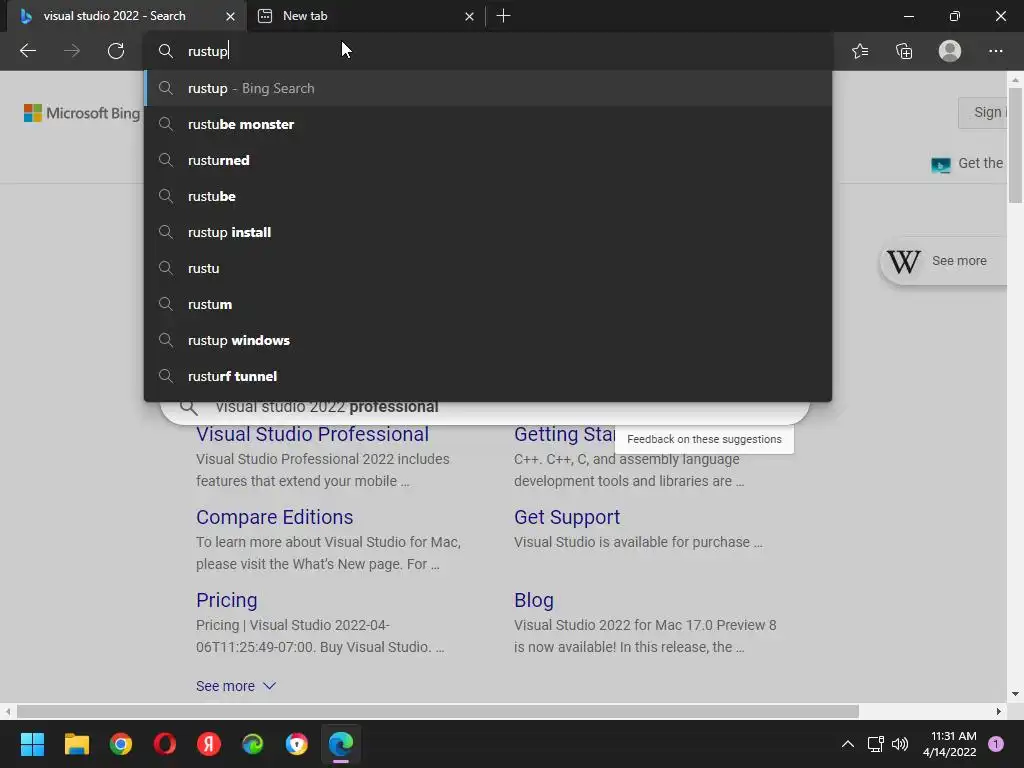Image resolution: width=1024 pixels, height=768 pixels.
Task: Open the 'Get Support' link
Action: pos(567,517)
